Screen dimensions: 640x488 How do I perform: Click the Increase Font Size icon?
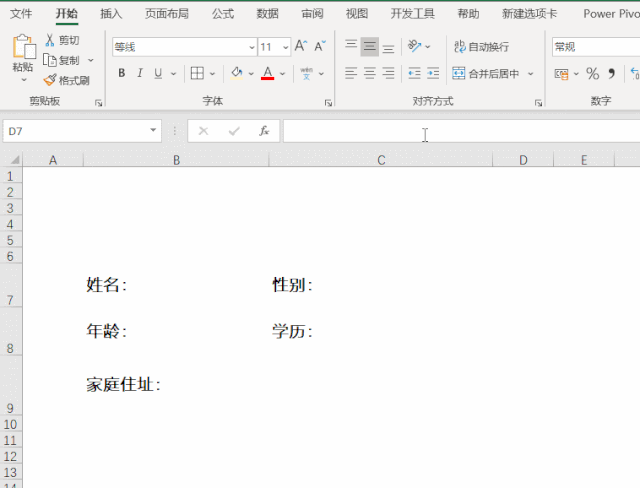(301, 47)
